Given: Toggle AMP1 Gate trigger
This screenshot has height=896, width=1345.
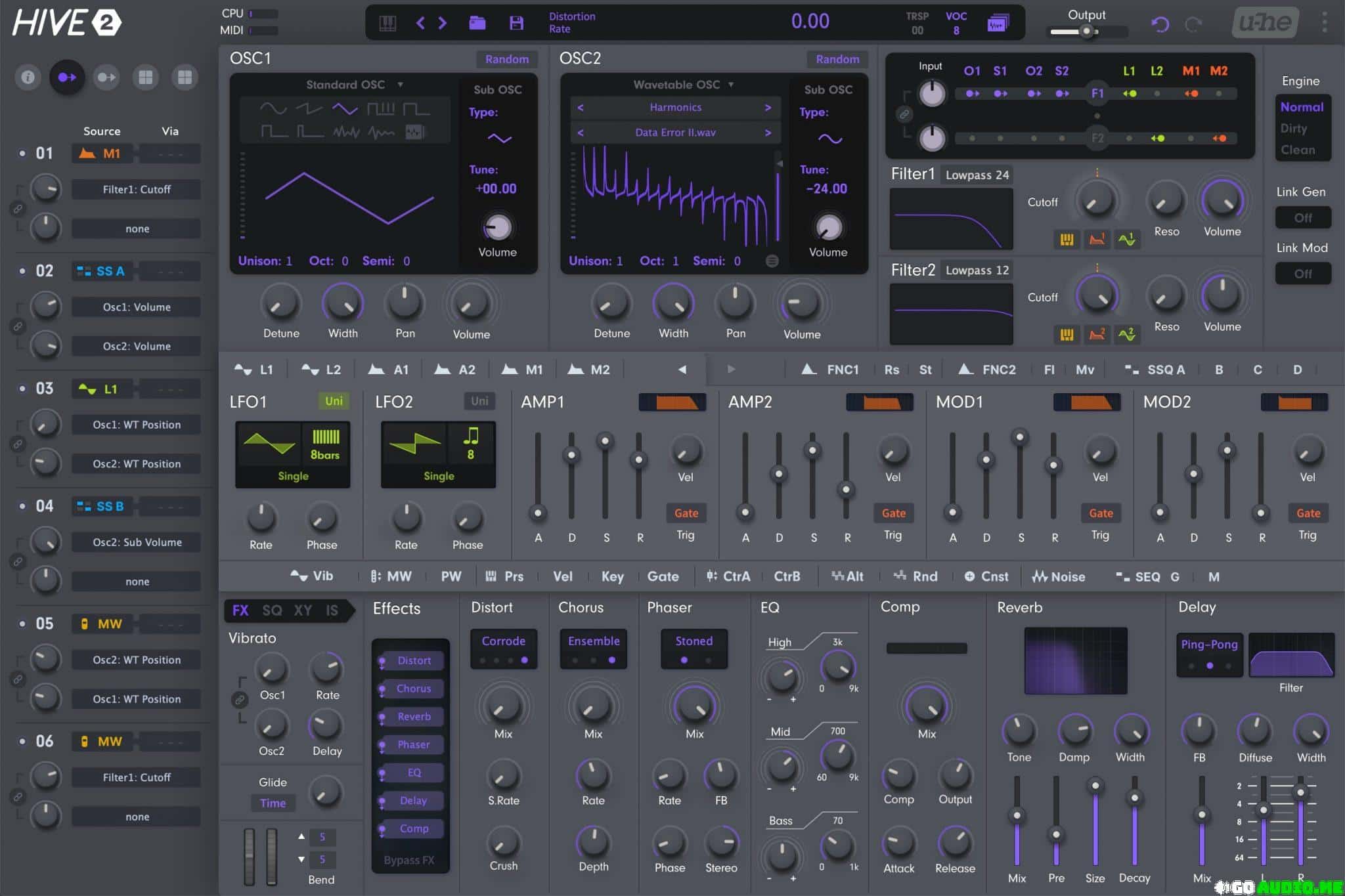Looking at the screenshot, I should click(686, 513).
